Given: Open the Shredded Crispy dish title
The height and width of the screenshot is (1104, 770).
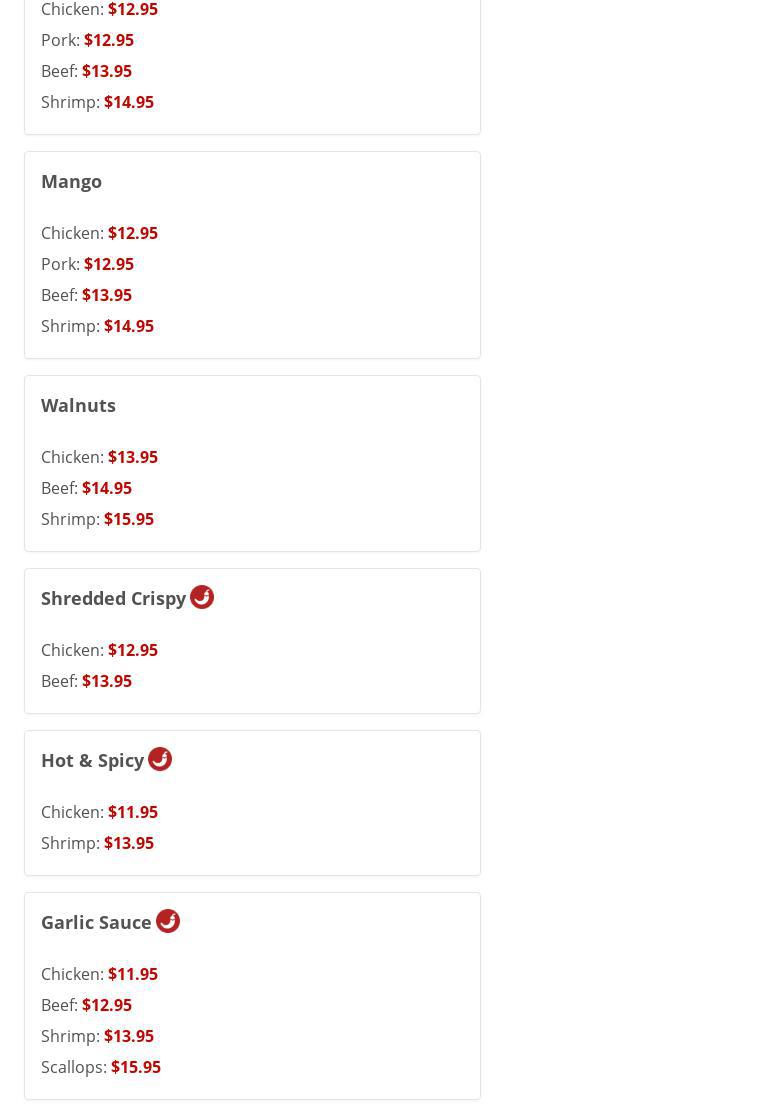Looking at the screenshot, I should (x=113, y=598).
